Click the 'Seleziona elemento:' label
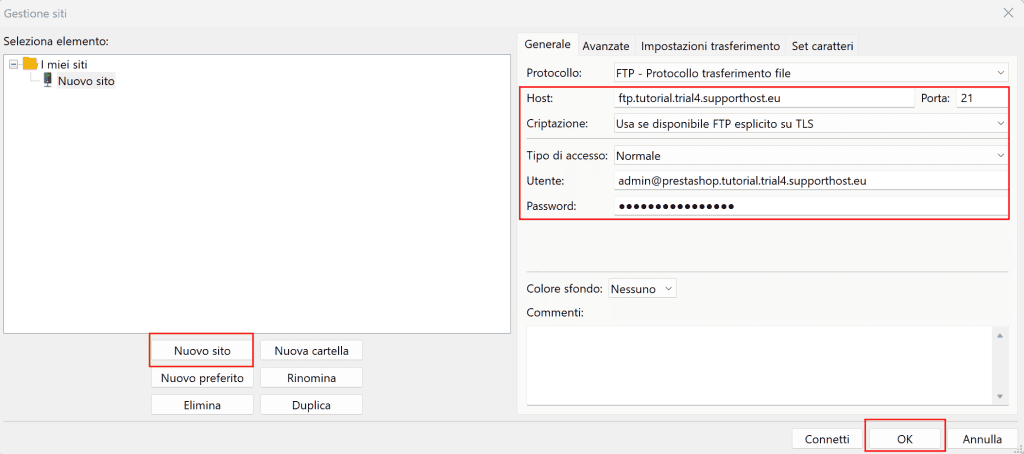Viewport: 1024px width, 454px height. click(56, 41)
